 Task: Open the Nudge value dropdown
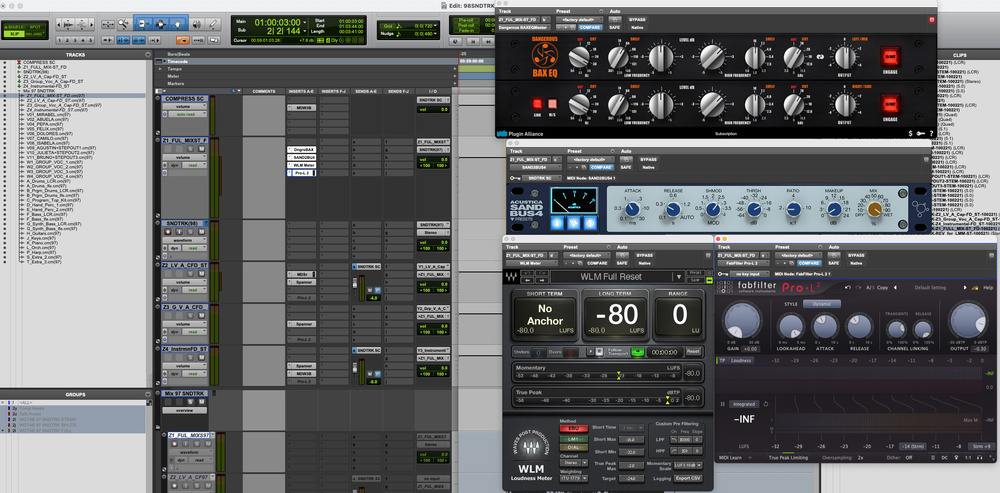click(x=435, y=33)
